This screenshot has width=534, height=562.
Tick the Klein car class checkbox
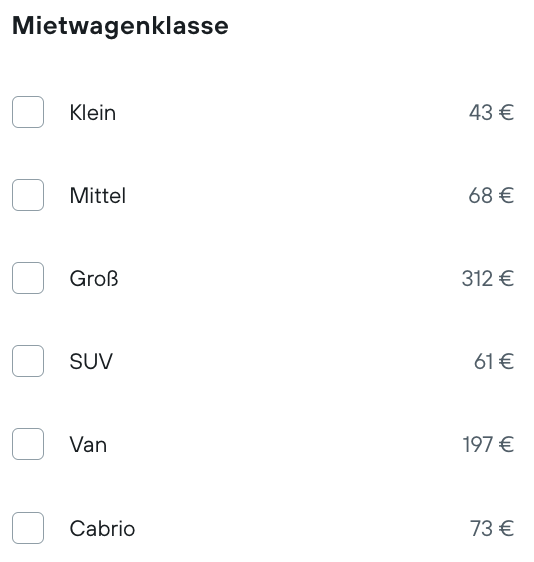(x=28, y=112)
